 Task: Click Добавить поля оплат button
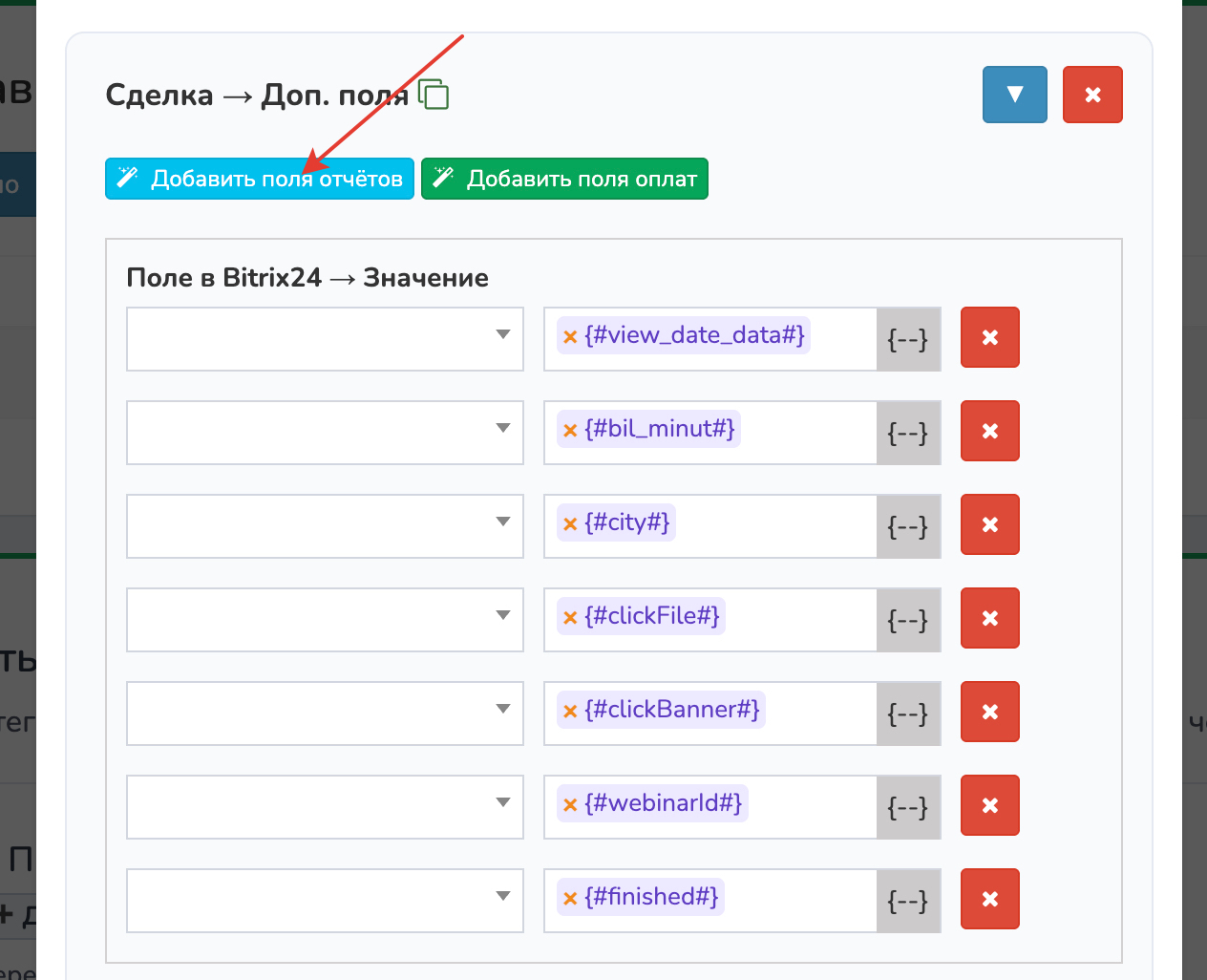(x=564, y=179)
